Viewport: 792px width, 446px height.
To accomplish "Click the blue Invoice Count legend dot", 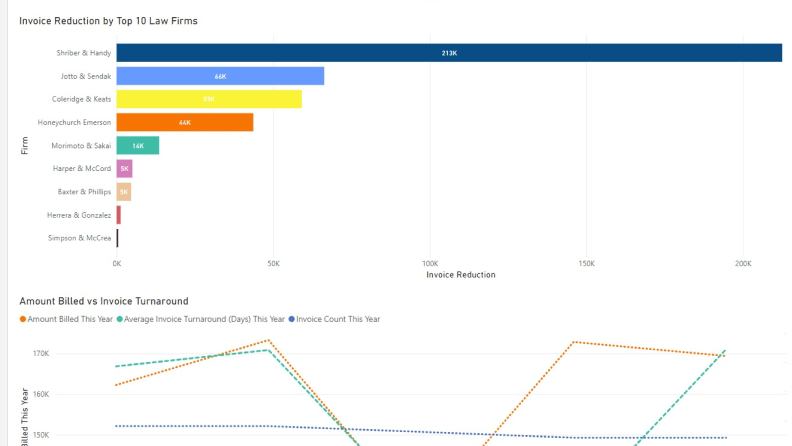I will 291,319.
